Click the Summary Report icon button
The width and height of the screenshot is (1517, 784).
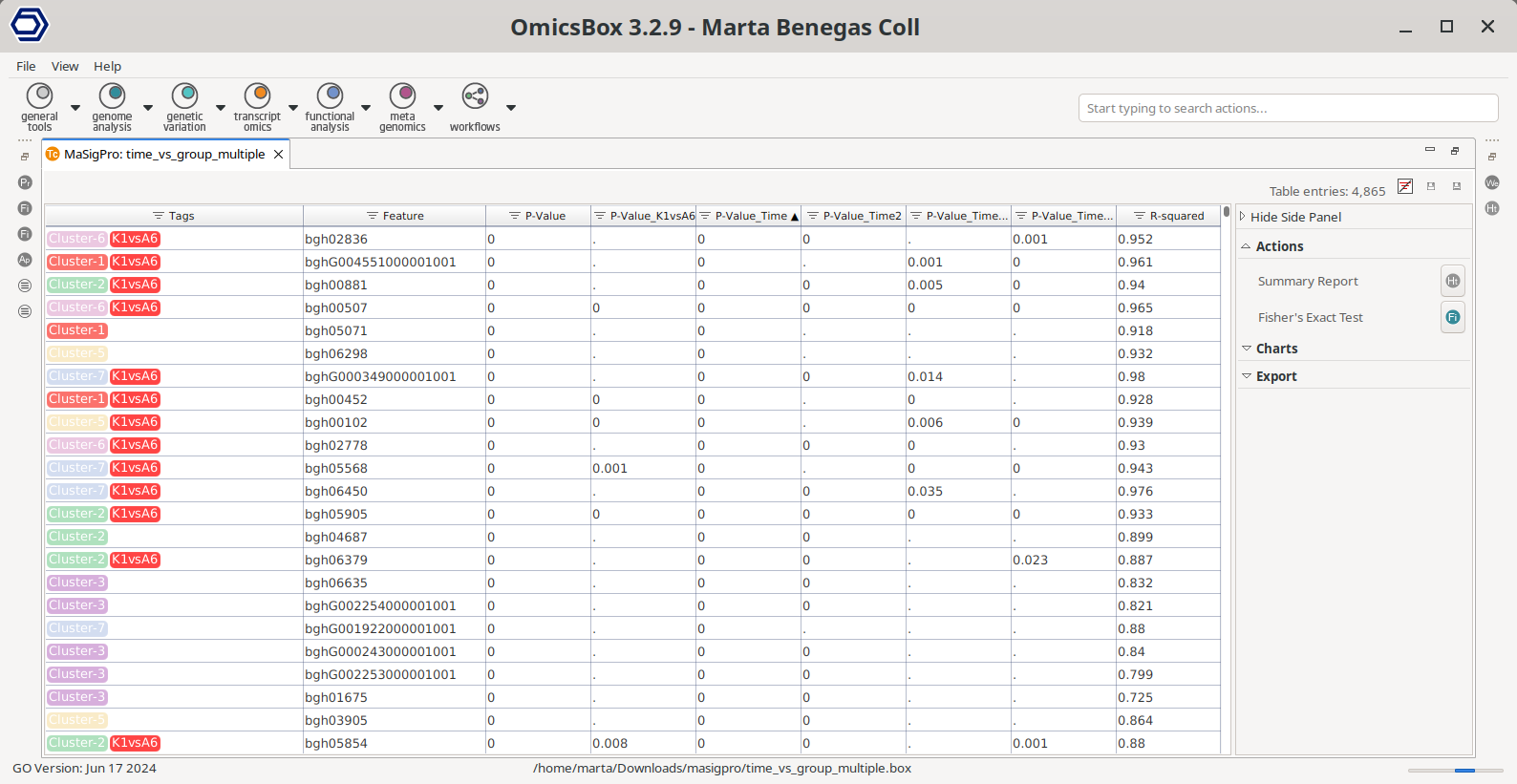click(1452, 281)
